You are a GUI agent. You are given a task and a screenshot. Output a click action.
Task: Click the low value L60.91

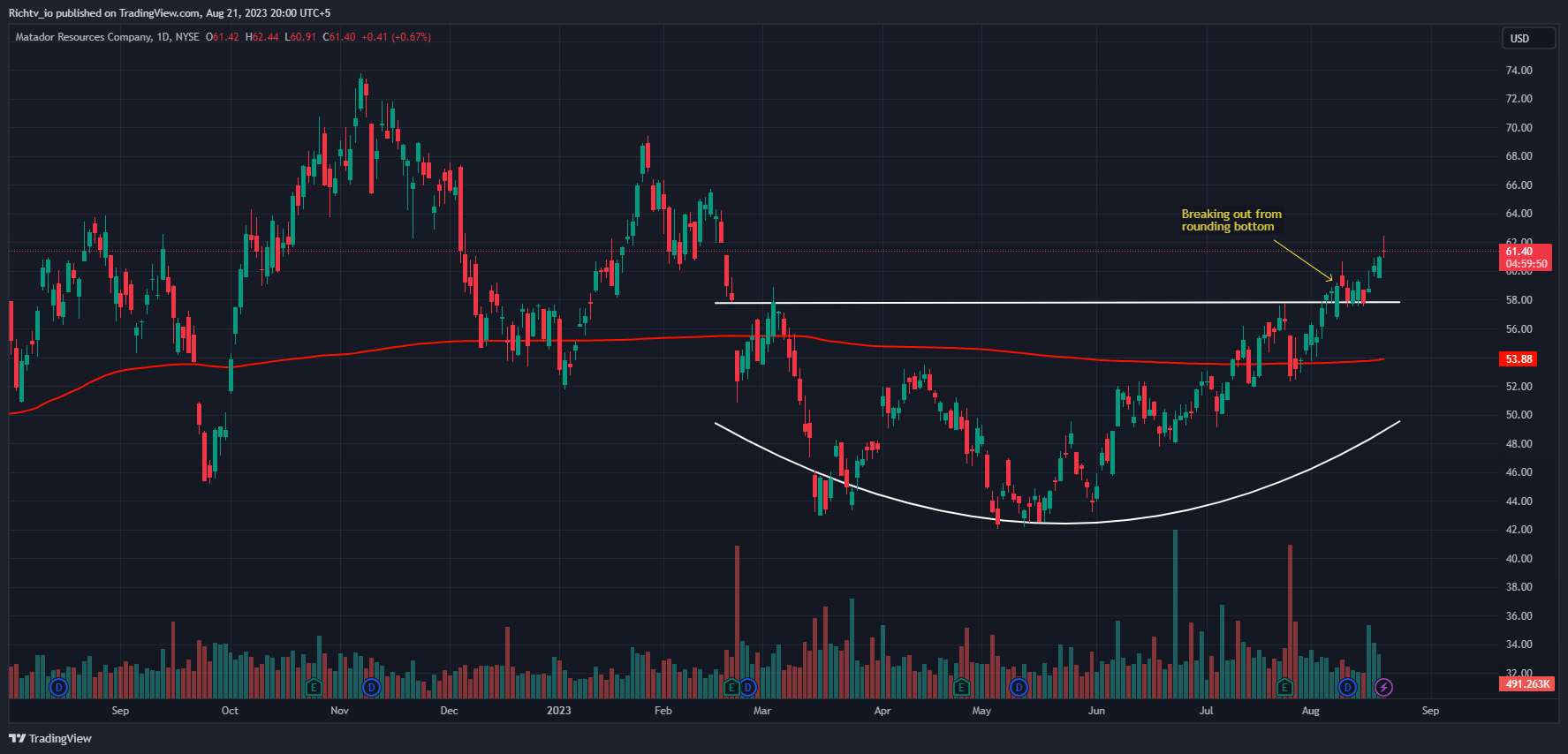pyautogui.click(x=300, y=37)
